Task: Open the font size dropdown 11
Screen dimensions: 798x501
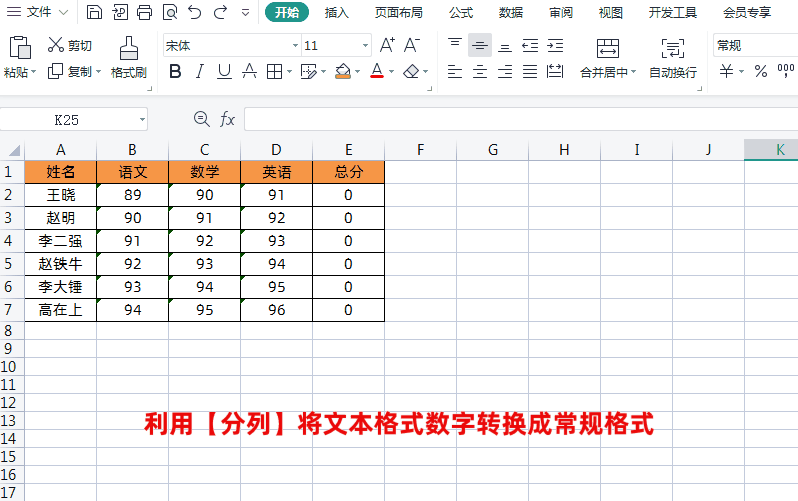Action: click(x=365, y=46)
